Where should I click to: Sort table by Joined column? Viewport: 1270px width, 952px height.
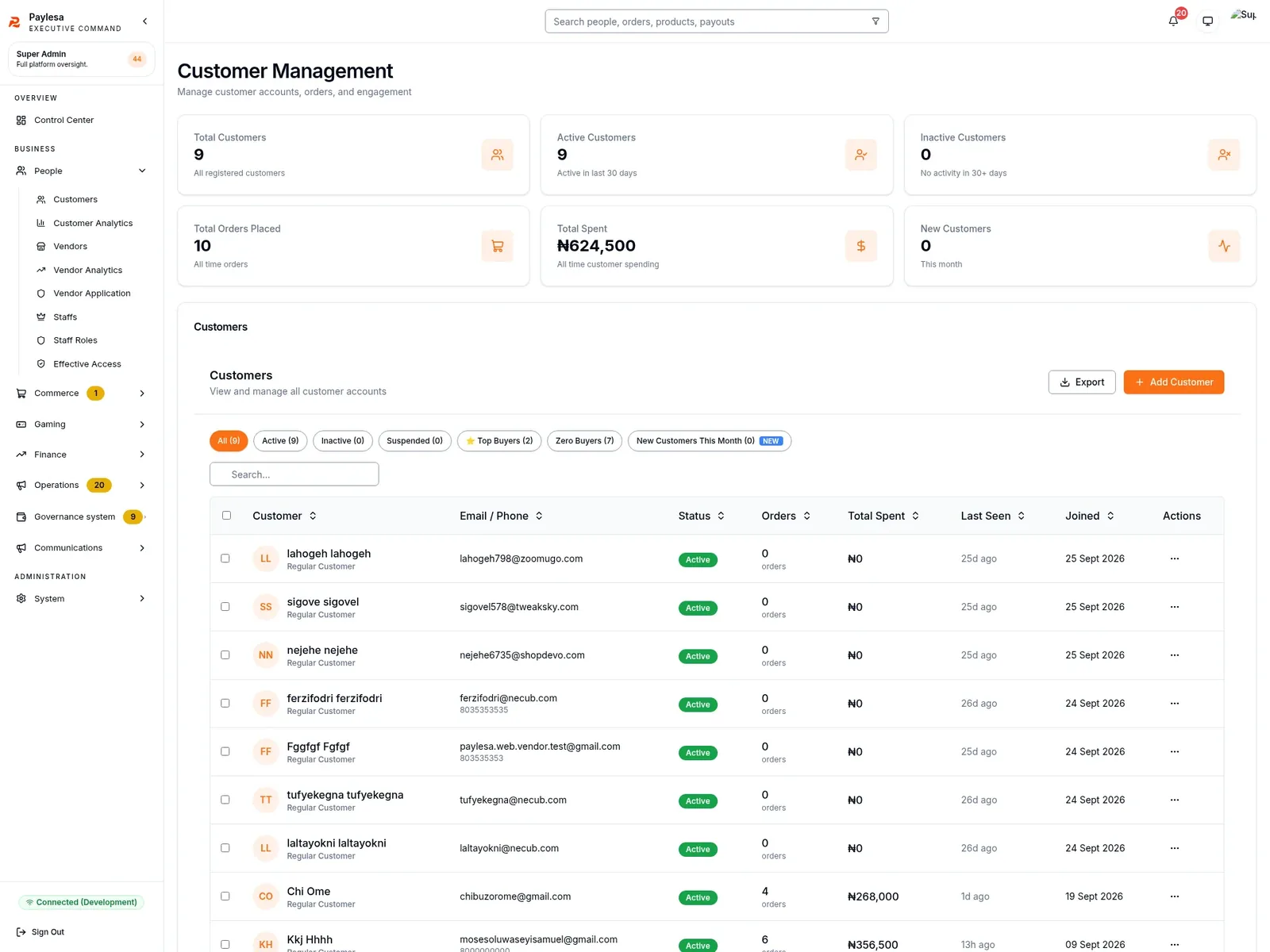coord(1090,516)
